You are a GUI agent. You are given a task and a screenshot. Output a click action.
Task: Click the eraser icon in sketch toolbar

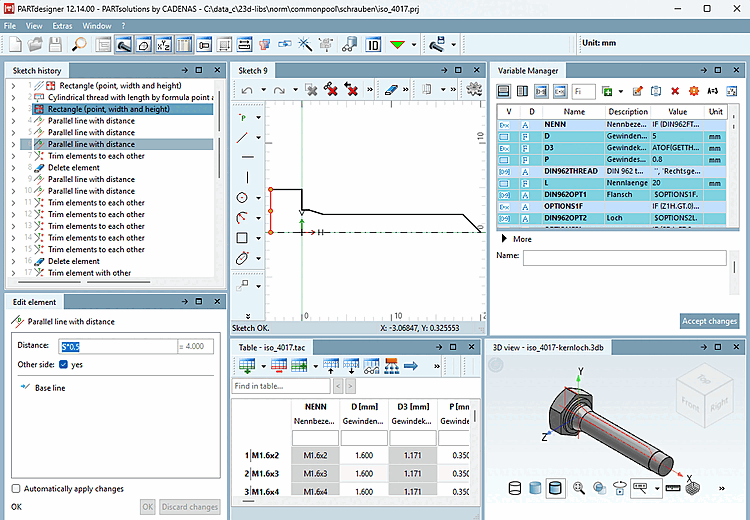(391, 90)
